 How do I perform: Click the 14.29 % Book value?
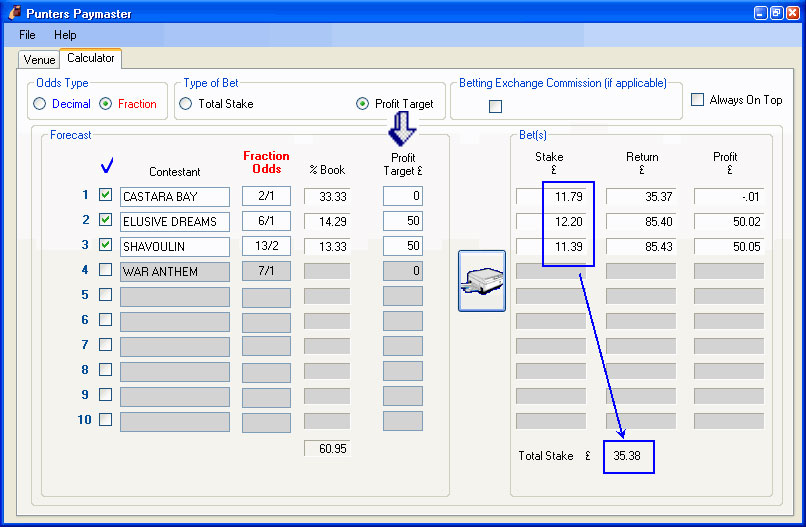point(327,222)
